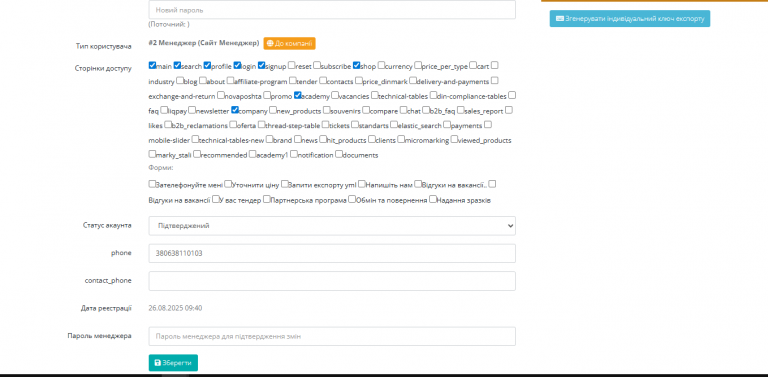Enable the about checkbox
The height and width of the screenshot is (377, 768).
[203, 80]
